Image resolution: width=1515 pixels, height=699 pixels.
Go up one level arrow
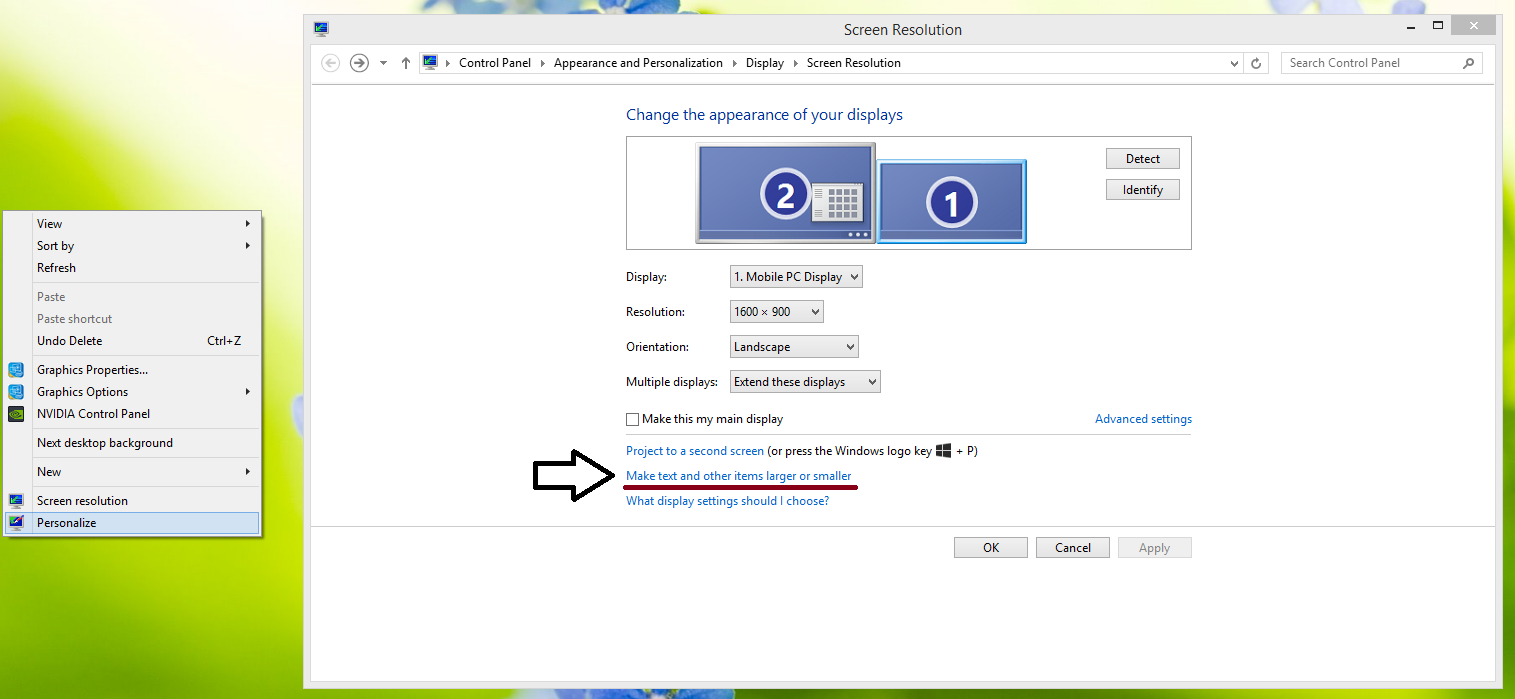pyautogui.click(x=405, y=63)
